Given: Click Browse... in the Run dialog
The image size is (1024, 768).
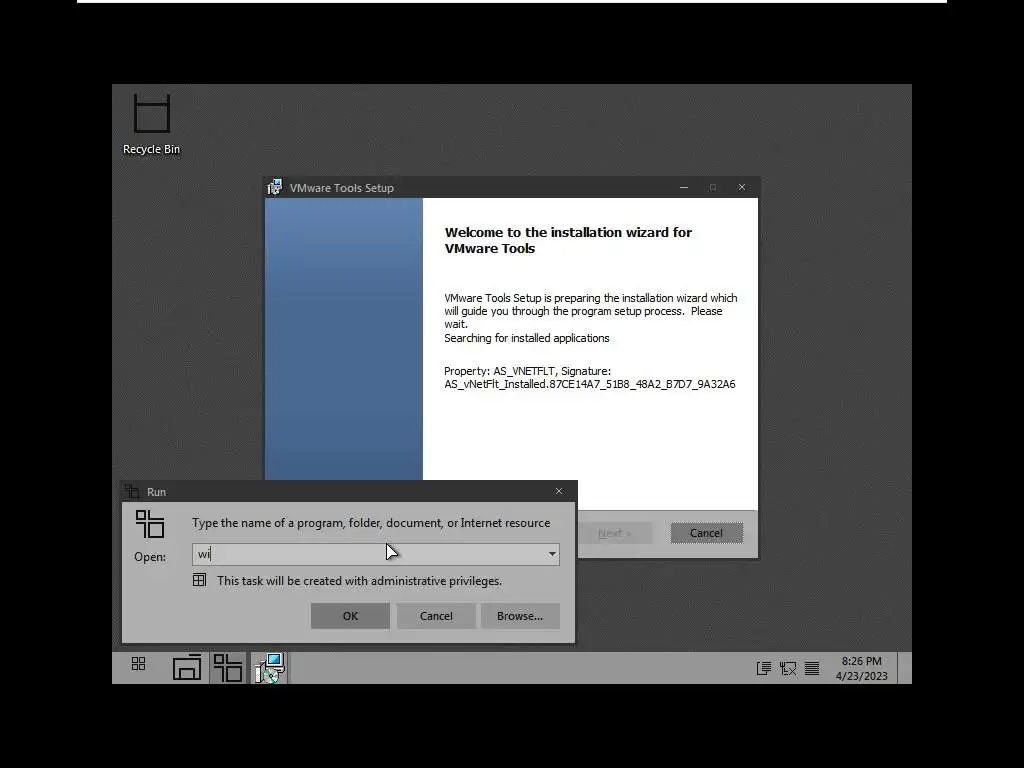Looking at the screenshot, I should click(x=520, y=616).
